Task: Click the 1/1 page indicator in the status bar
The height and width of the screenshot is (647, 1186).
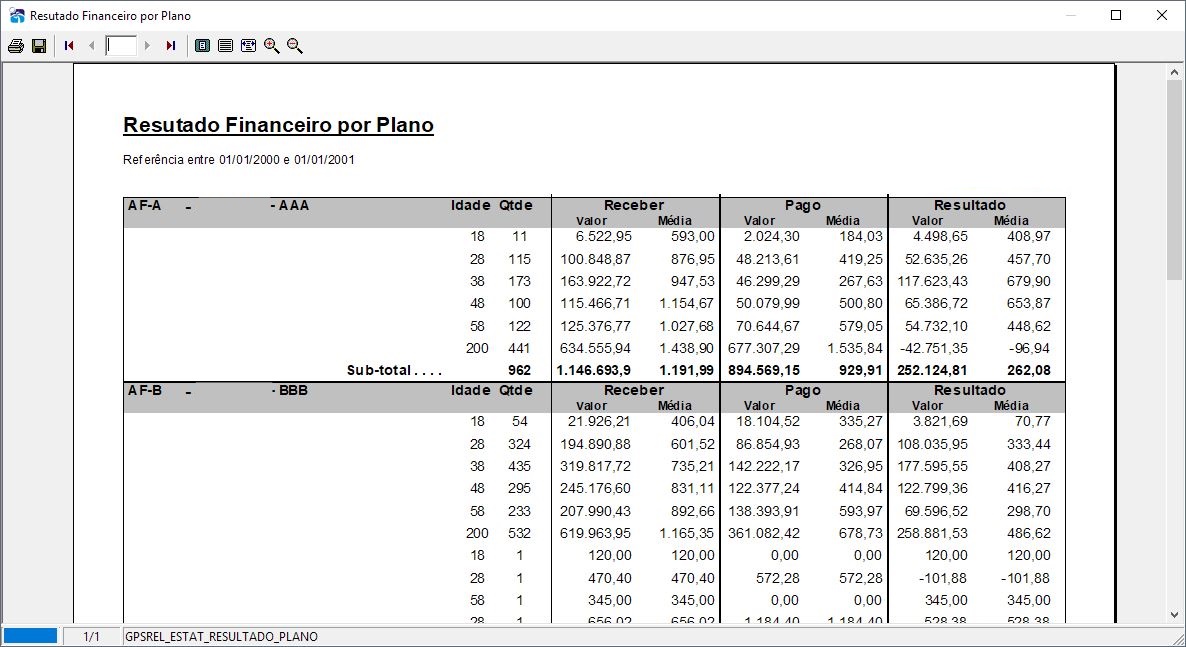Action: point(92,636)
